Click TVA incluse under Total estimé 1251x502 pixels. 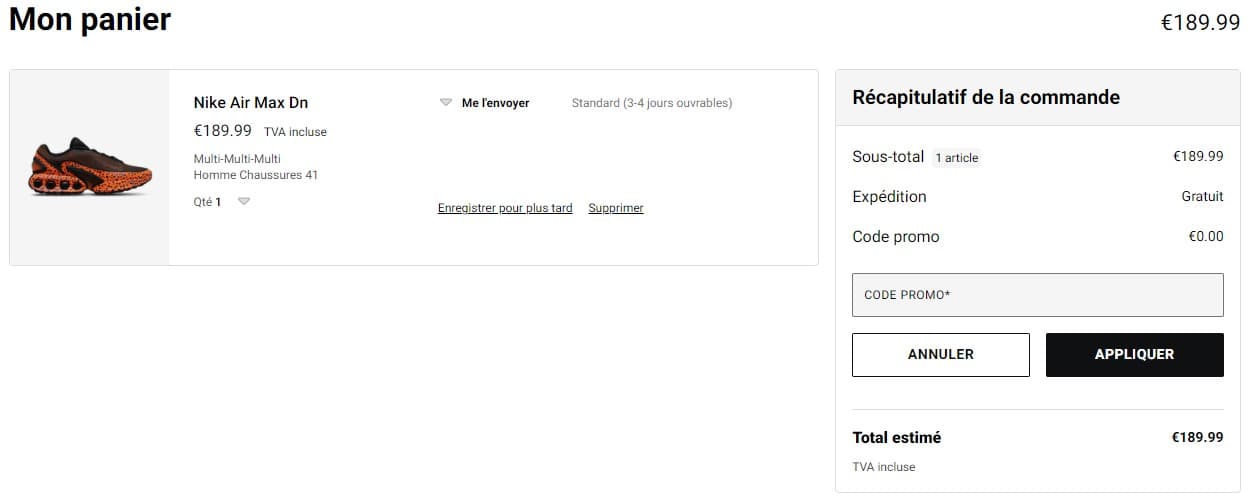click(x=884, y=467)
